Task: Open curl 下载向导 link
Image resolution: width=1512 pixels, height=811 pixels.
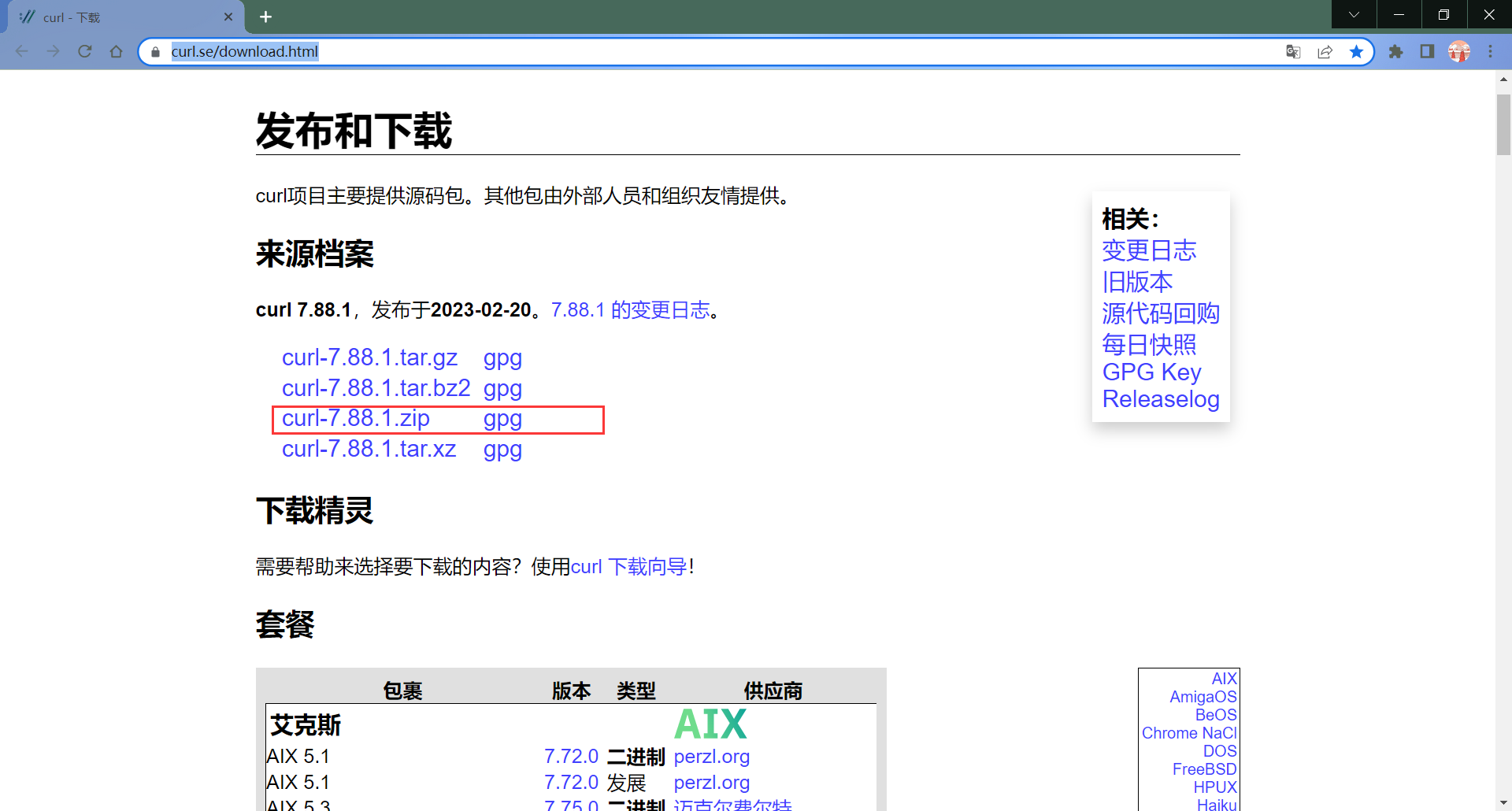Action: 629,567
